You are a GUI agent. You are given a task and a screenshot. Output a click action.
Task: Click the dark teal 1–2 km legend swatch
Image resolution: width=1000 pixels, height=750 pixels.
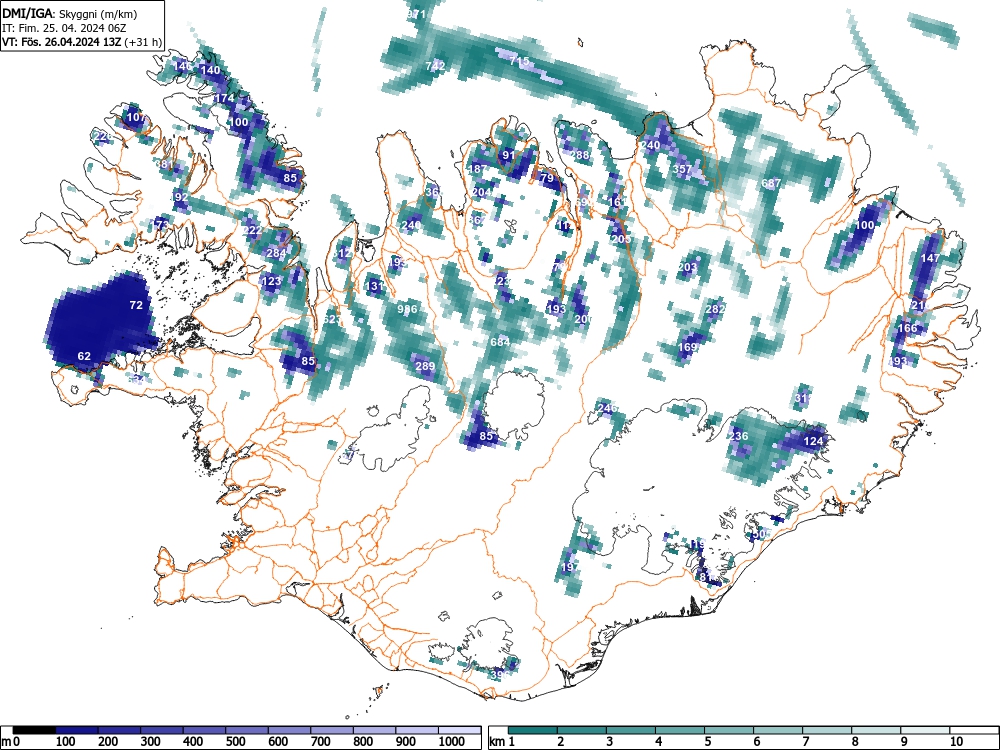coord(533,730)
